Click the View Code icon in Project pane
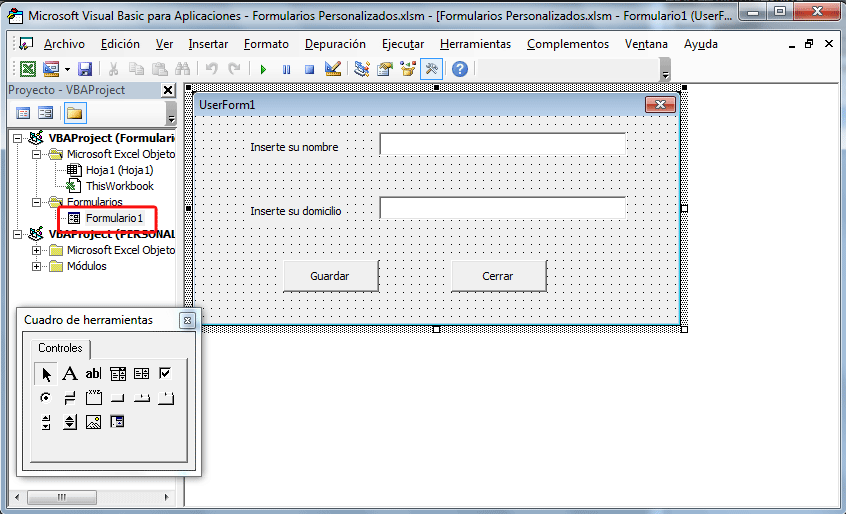The width and height of the screenshot is (846, 514). [23, 113]
